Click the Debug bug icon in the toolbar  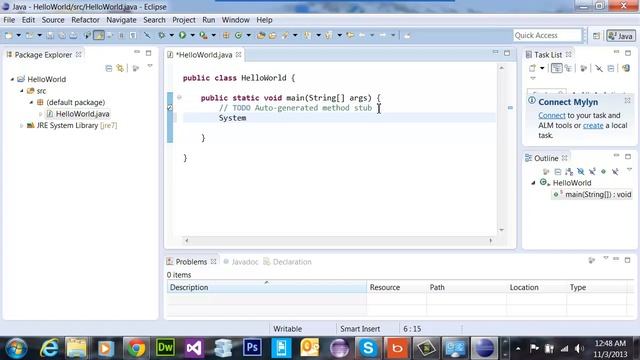click(x=162, y=36)
